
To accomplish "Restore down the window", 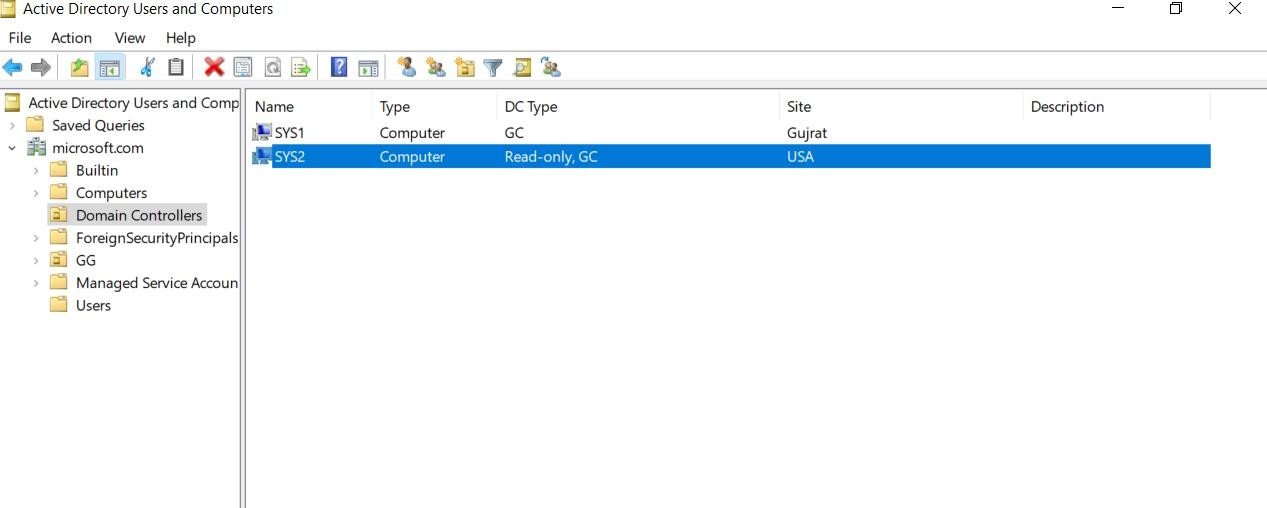I will [1176, 9].
